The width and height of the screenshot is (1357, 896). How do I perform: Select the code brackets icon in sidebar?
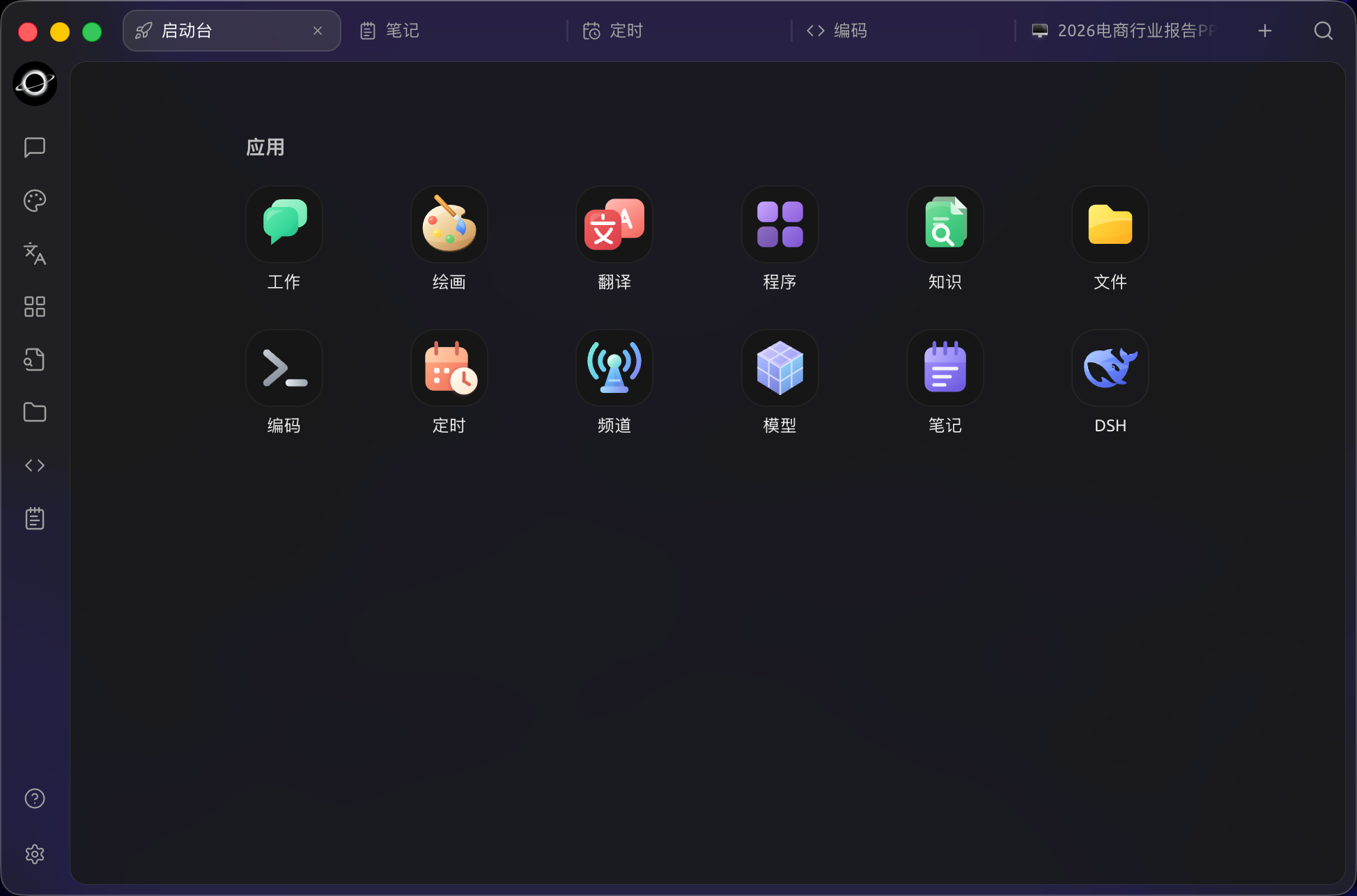click(x=35, y=465)
